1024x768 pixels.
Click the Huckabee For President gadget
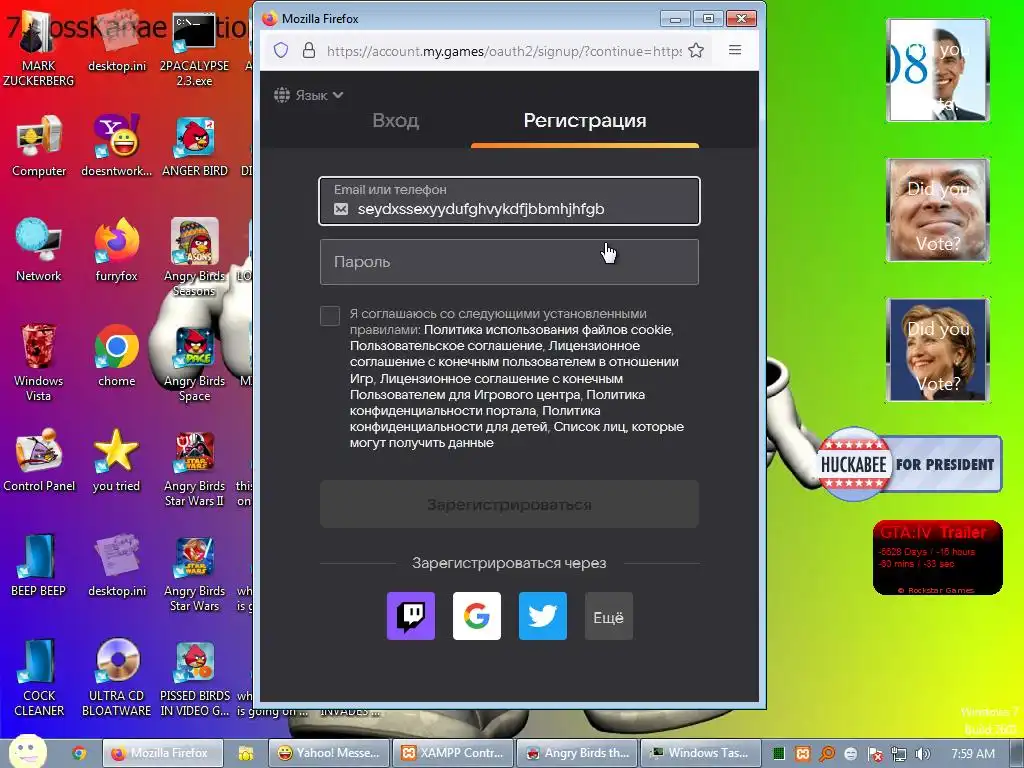909,464
